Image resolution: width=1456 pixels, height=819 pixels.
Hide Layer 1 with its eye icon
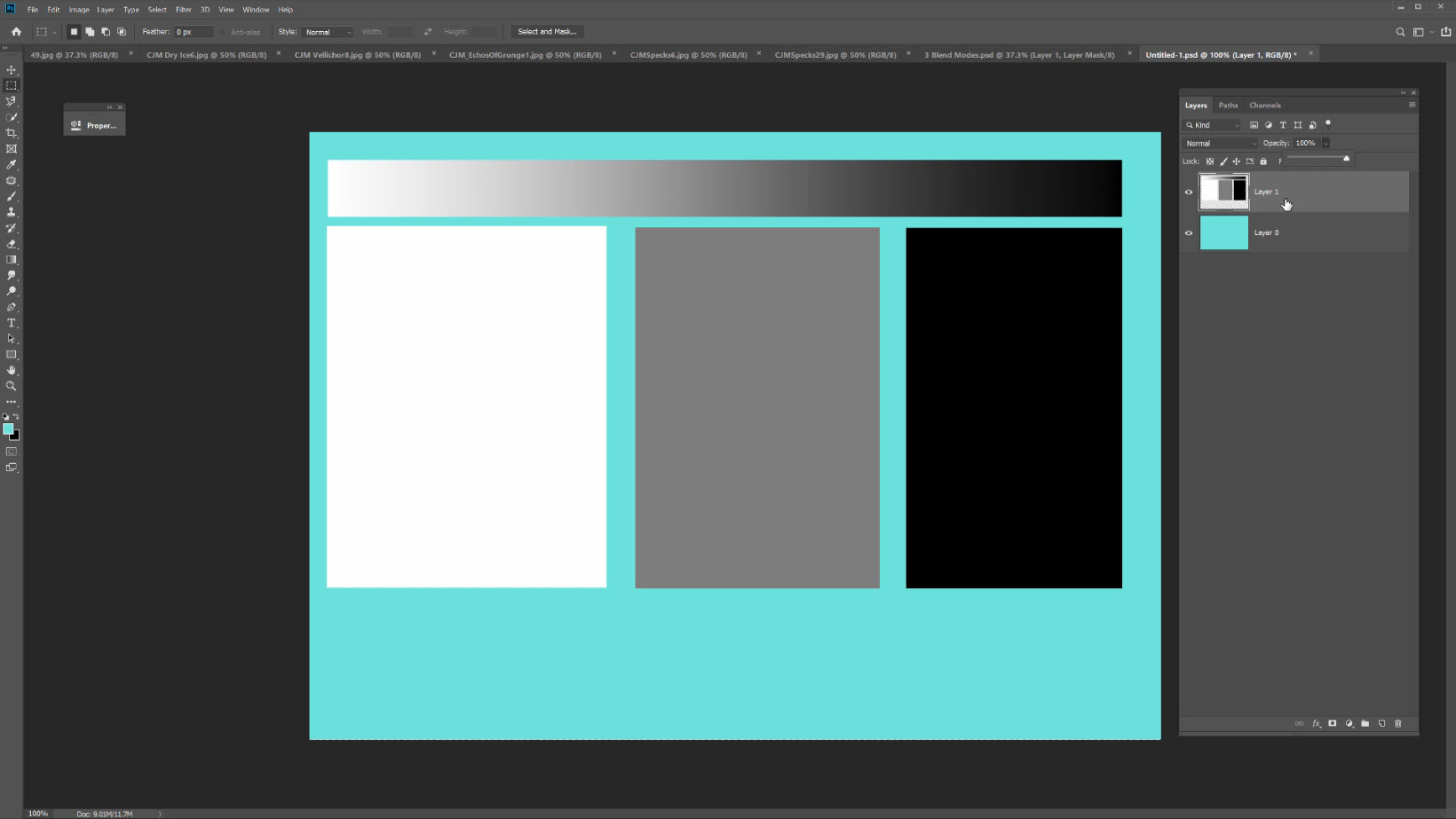(1189, 192)
